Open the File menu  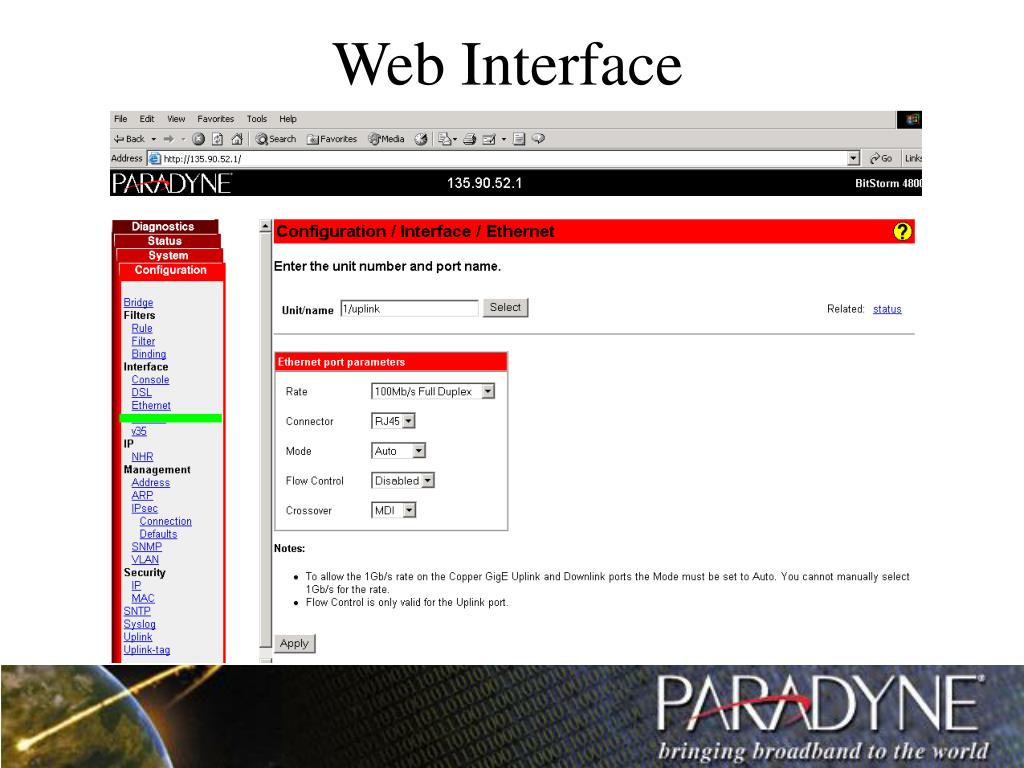tap(121, 119)
